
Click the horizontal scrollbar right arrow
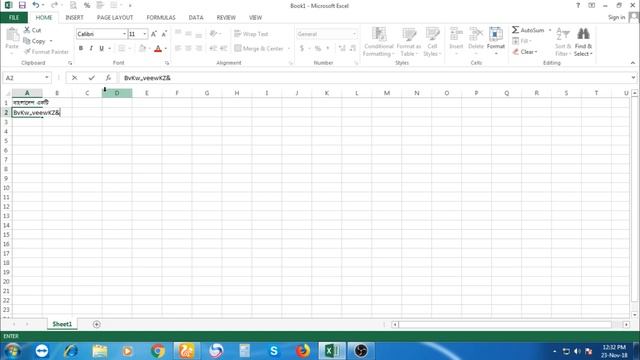point(626,324)
